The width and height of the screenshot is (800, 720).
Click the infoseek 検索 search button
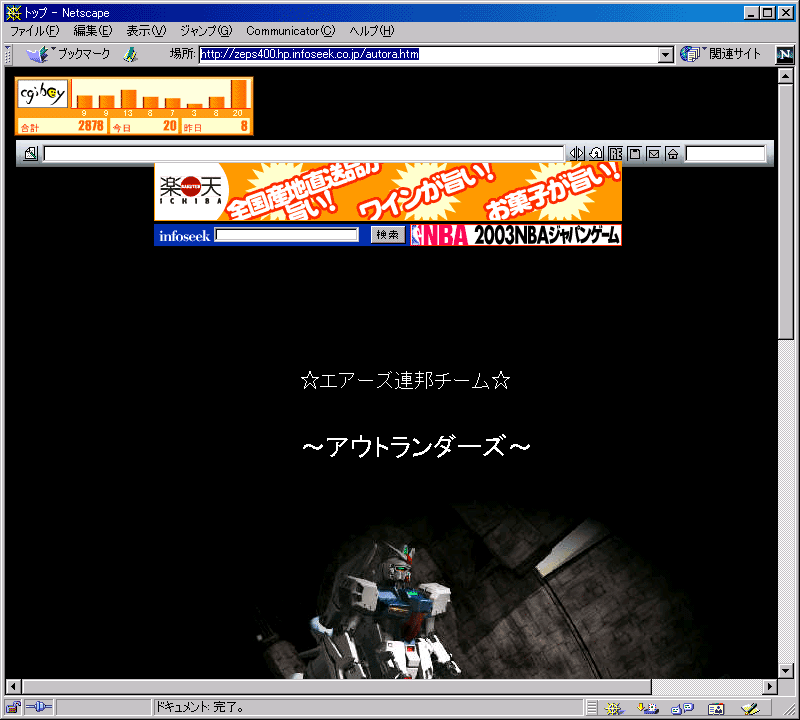coord(388,235)
